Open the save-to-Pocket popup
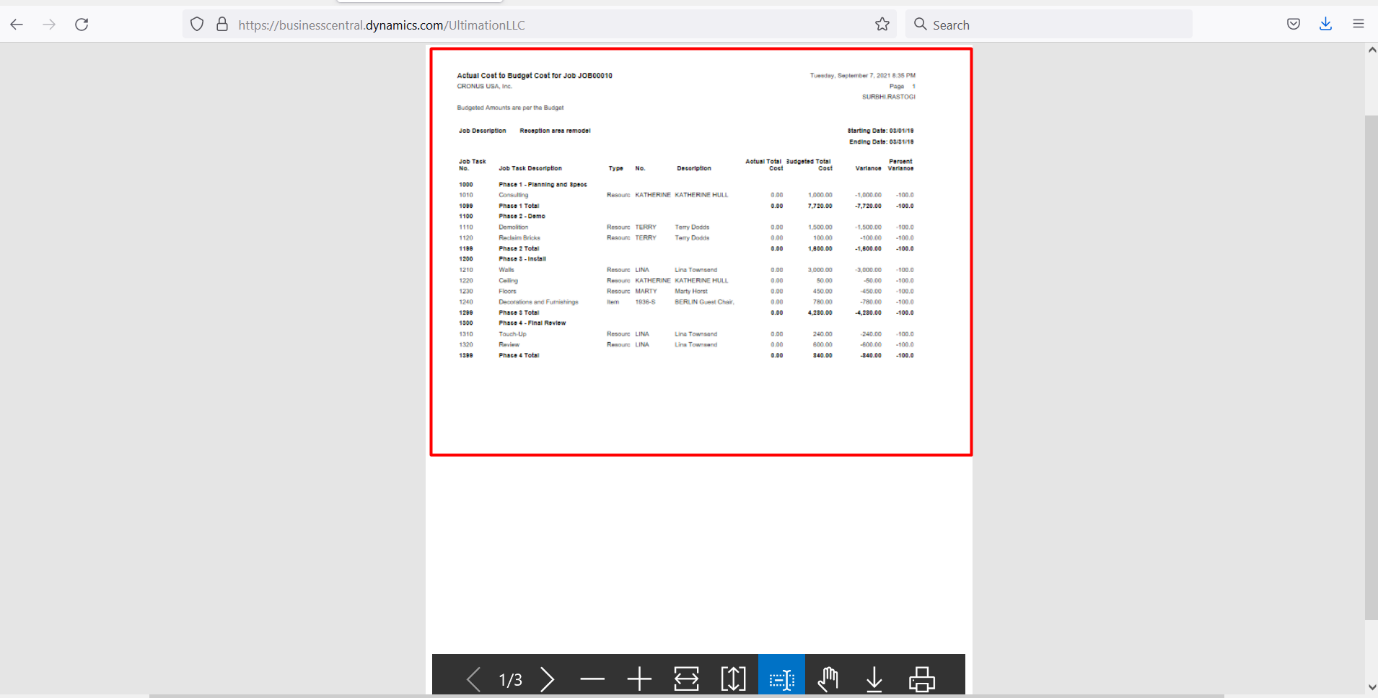Screen dimensions: 1378x698 pos(1293,23)
